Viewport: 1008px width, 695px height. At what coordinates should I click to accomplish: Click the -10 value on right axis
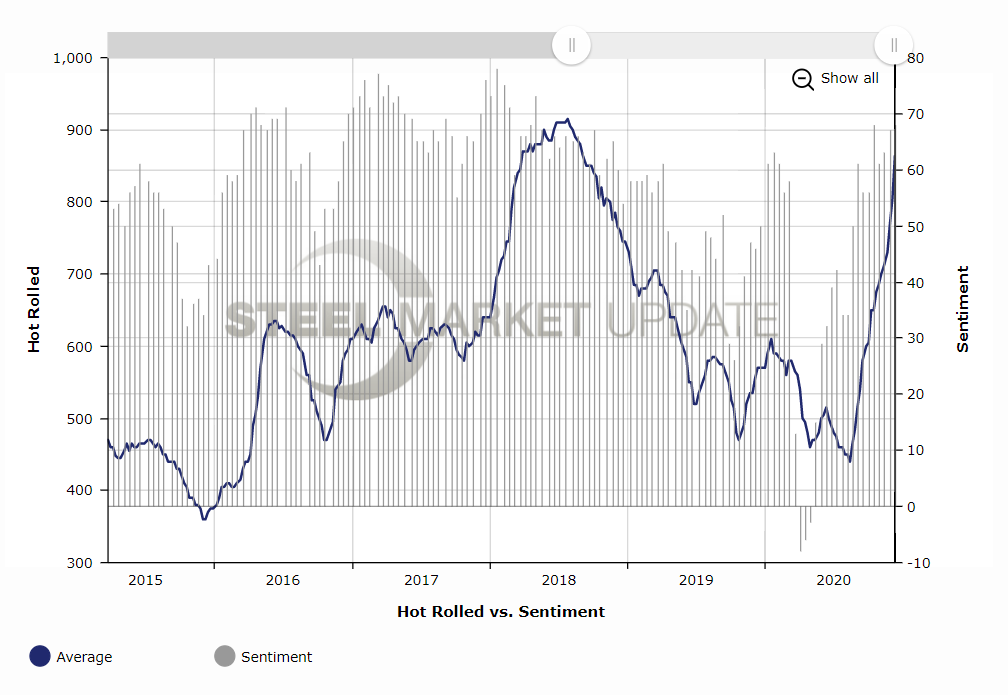tap(917, 563)
